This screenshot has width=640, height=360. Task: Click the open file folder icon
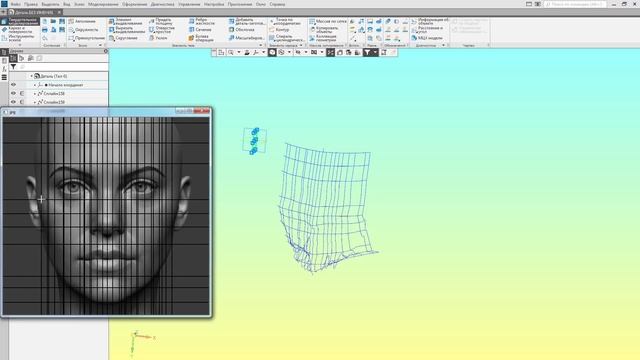pyautogui.click(x=53, y=21)
